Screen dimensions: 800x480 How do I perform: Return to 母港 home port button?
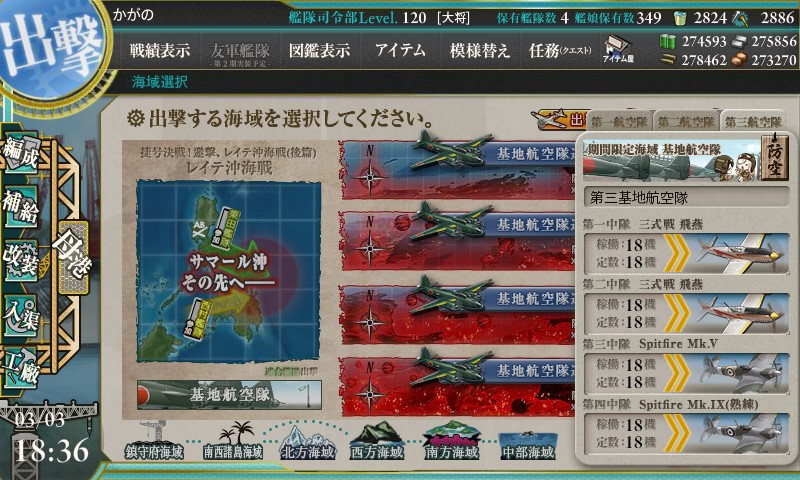[73, 257]
